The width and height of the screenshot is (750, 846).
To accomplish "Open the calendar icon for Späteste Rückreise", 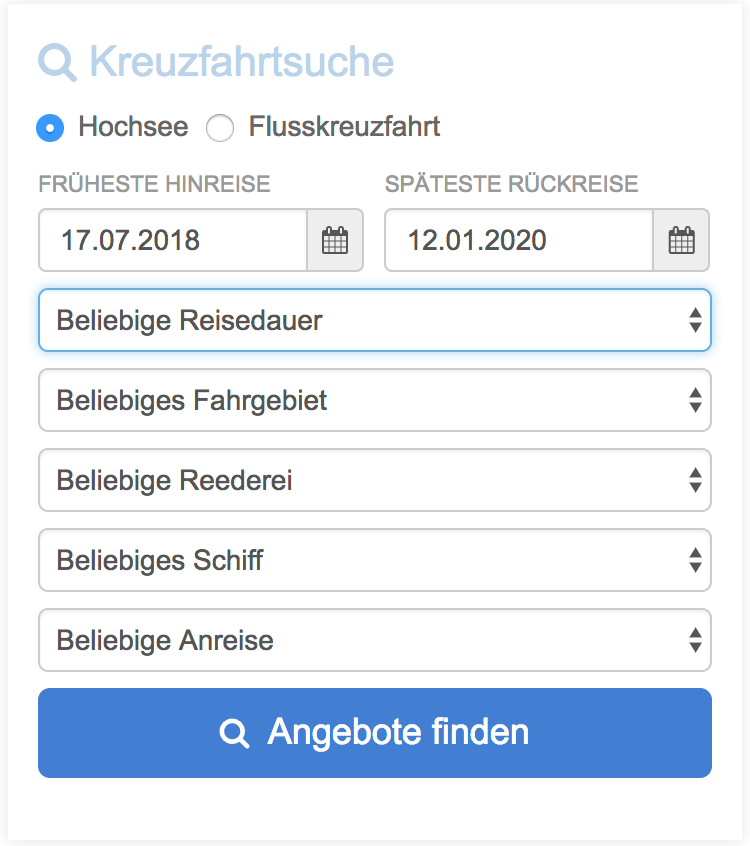I will [681, 240].
